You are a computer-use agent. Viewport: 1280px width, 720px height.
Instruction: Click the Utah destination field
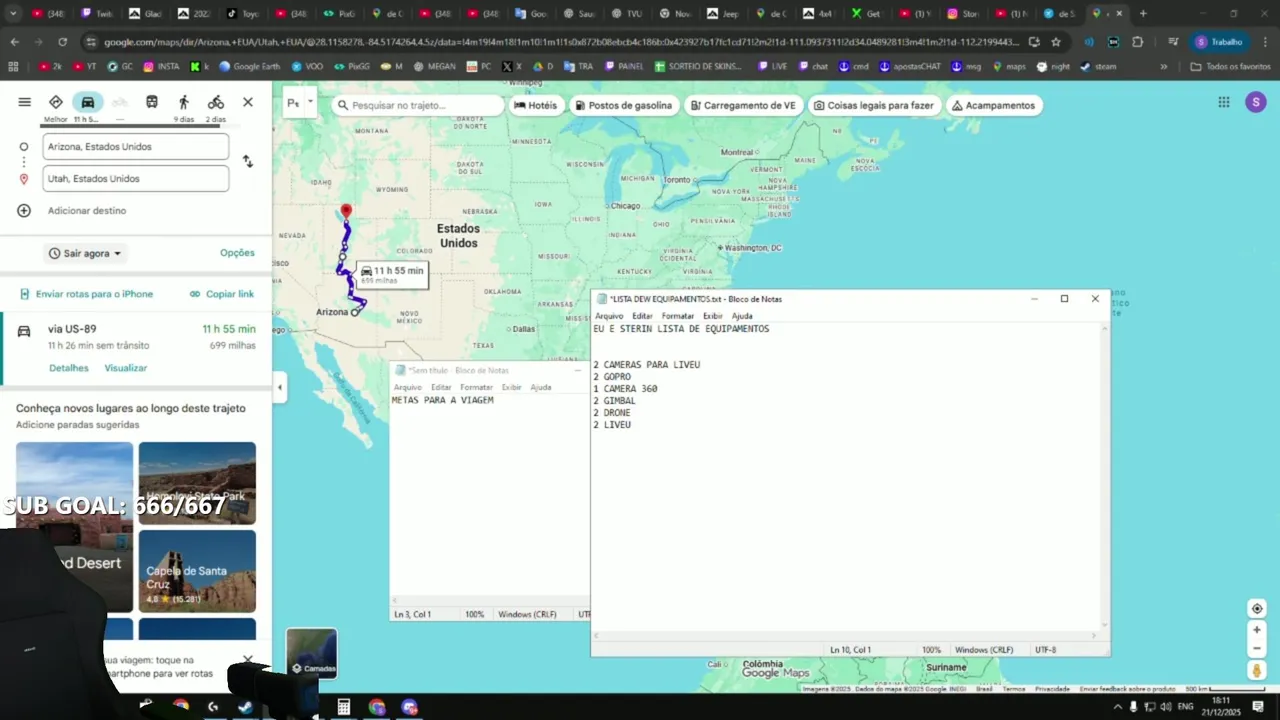point(135,178)
